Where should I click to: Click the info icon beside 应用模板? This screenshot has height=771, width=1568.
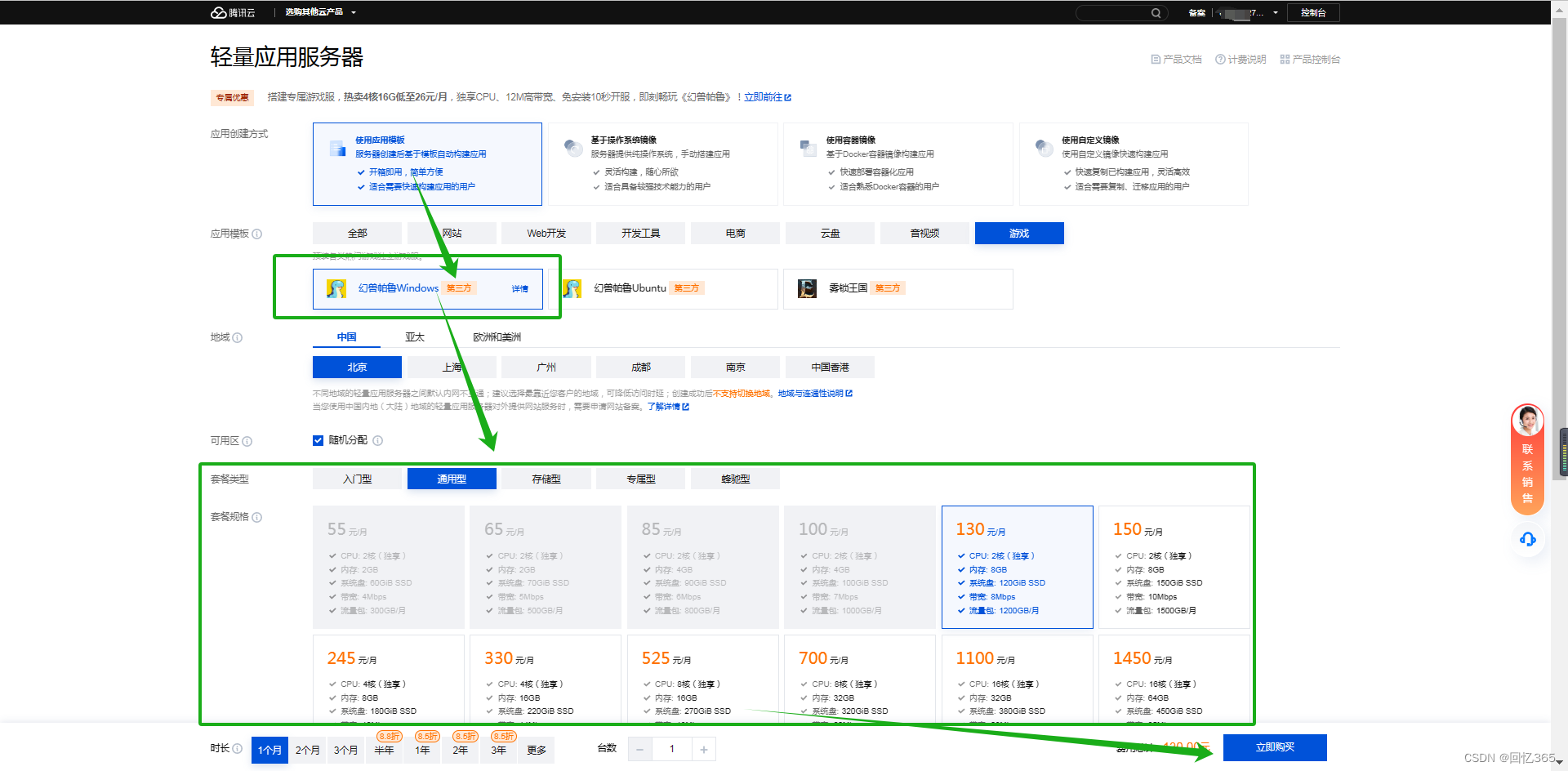click(x=257, y=234)
